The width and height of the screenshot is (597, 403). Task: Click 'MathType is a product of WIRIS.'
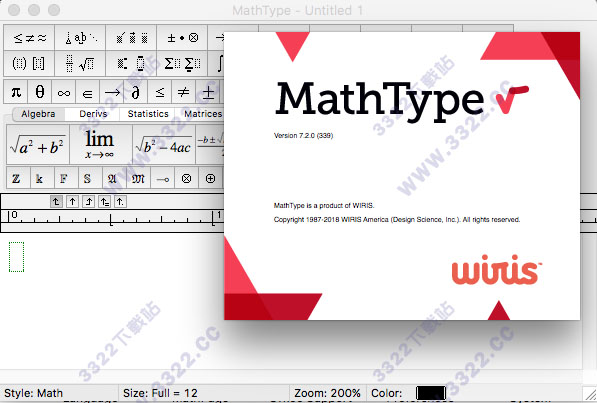click(324, 206)
